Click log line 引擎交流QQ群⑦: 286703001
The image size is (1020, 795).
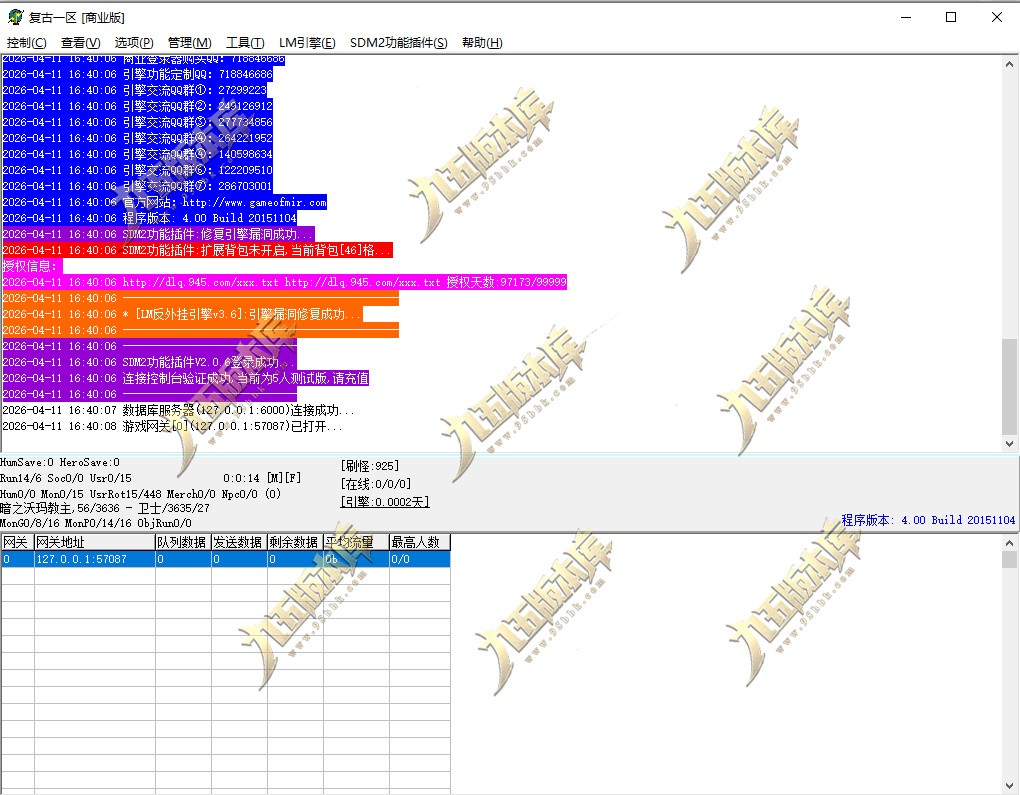point(137,186)
